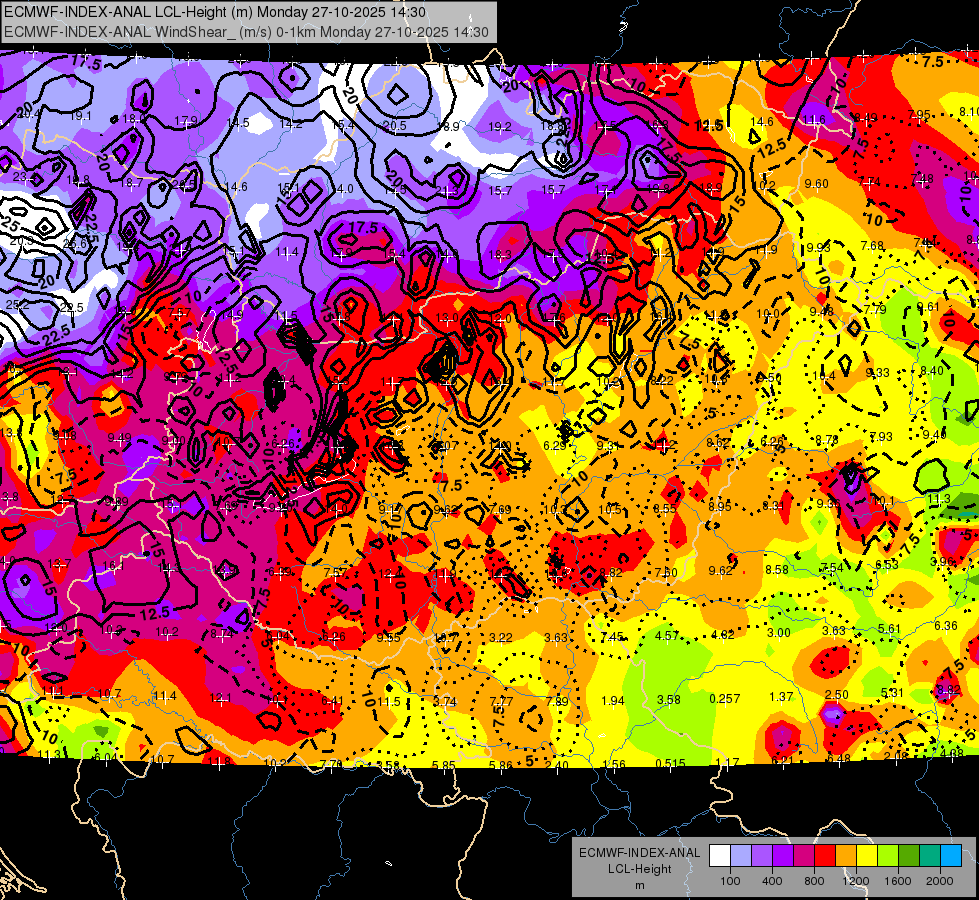979x900 pixels.
Task: Click the 6.41 grid value
Action: coord(332,701)
